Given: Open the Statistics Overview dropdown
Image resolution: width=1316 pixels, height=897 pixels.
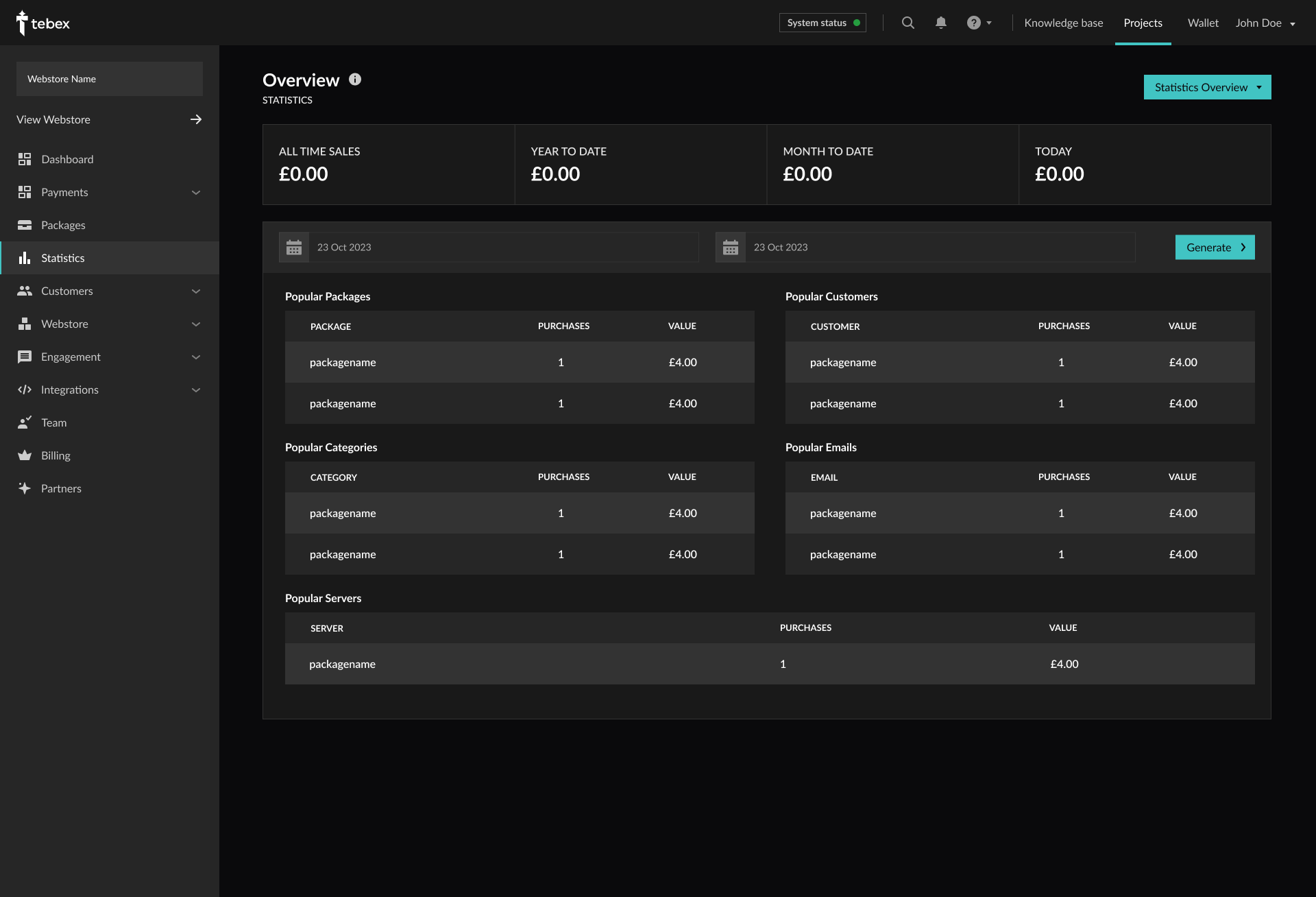Looking at the screenshot, I should click(x=1207, y=87).
